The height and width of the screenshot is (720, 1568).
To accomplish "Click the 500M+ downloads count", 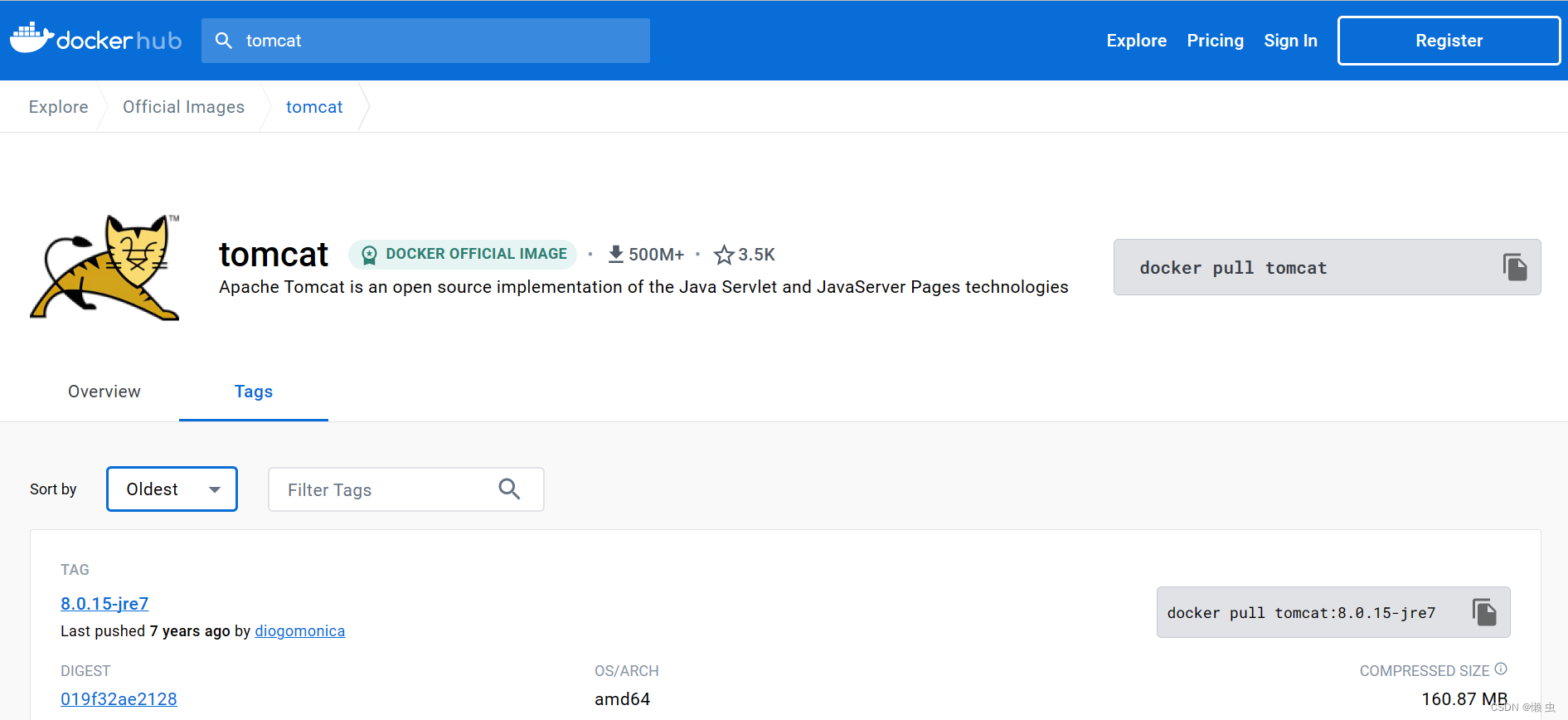I will click(x=656, y=255).
